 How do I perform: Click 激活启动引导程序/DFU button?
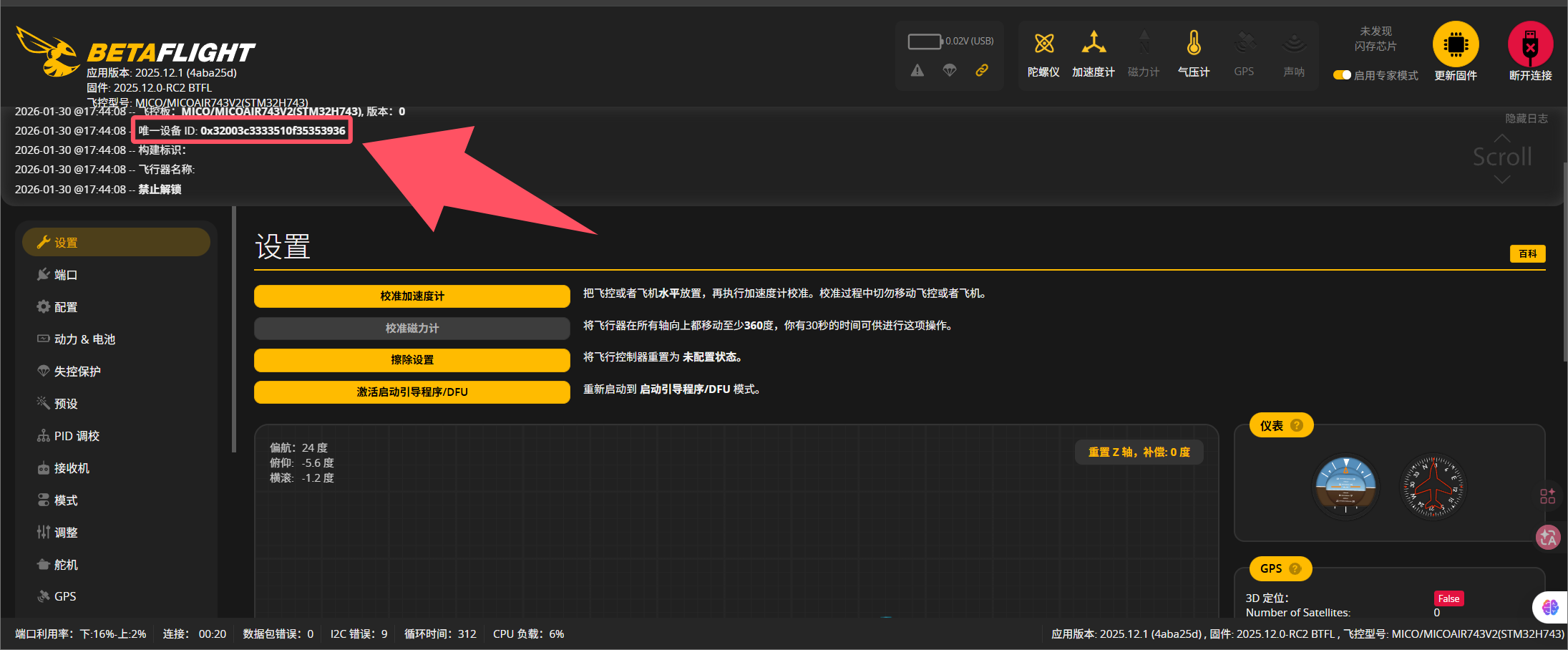tap(412, 392)
